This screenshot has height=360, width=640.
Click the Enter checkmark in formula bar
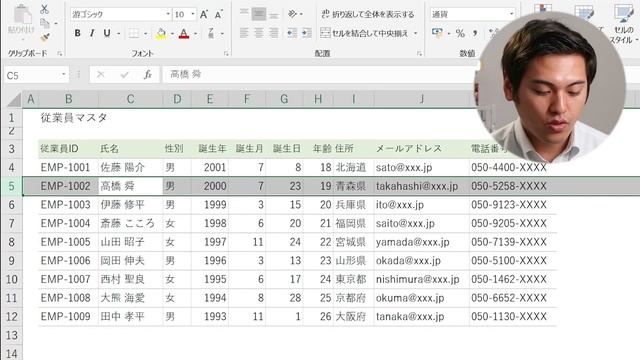tap(124, 75)
